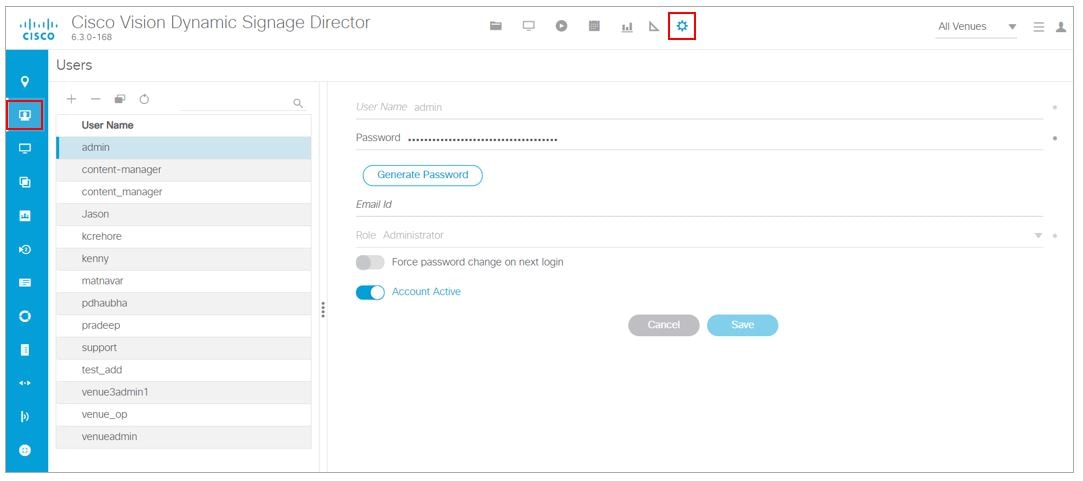Viewport: 1083px width, 481px height.
Task: Select the Jason user row
Action: pyautogui.click(x=184, y=214)
